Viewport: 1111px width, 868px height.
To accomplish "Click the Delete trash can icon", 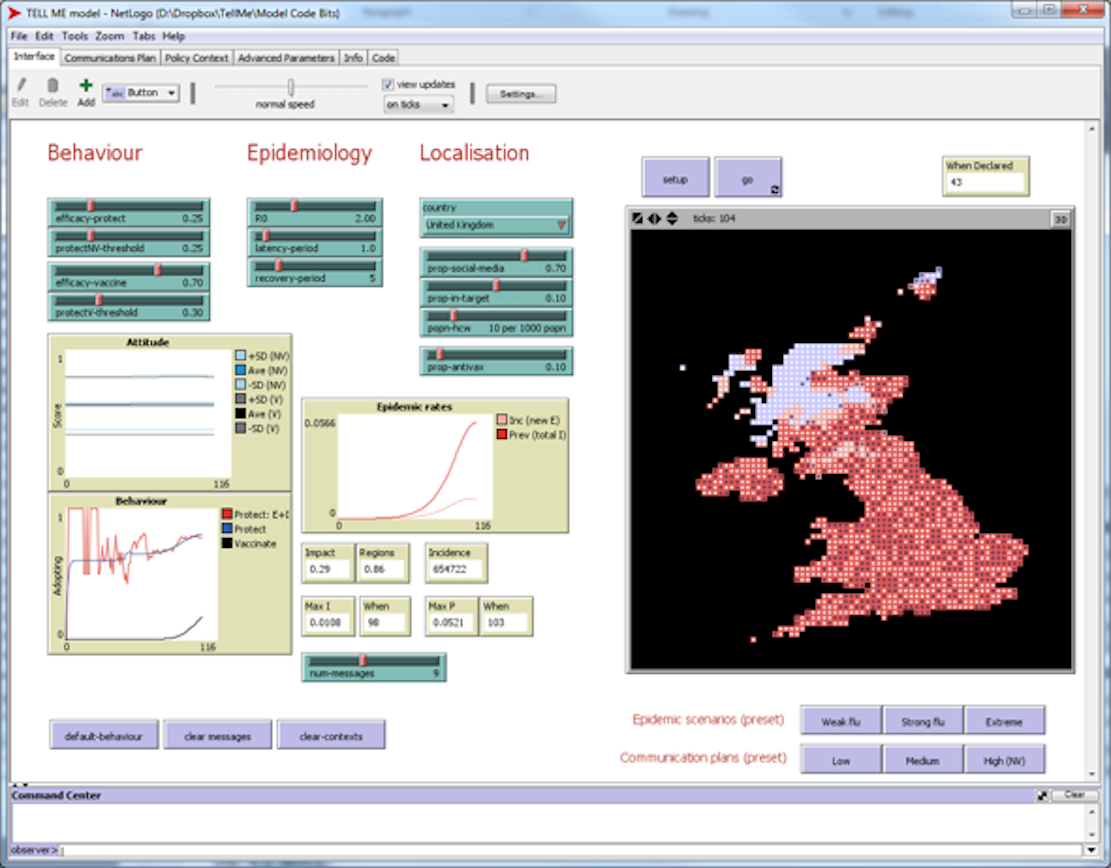I will (x=53, y=87).
